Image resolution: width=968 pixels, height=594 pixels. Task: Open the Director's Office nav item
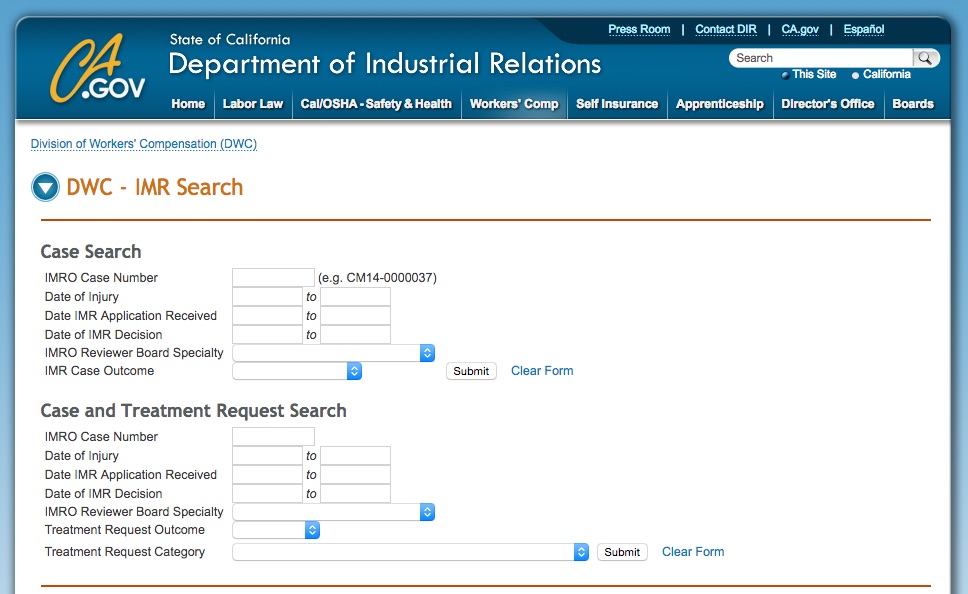pyautogui.click(x=828, y=104)
